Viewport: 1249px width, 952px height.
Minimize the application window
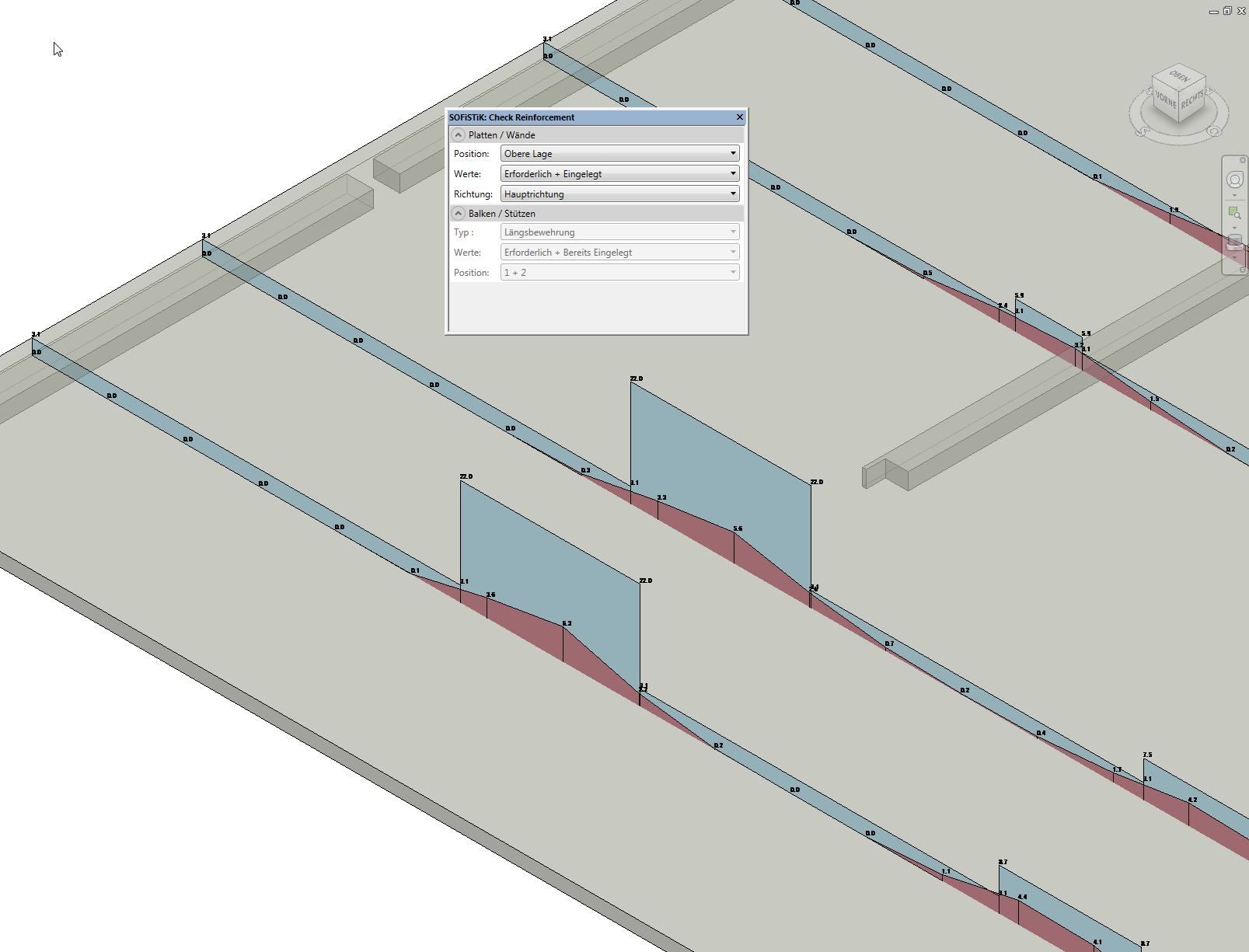point(1213,12)
